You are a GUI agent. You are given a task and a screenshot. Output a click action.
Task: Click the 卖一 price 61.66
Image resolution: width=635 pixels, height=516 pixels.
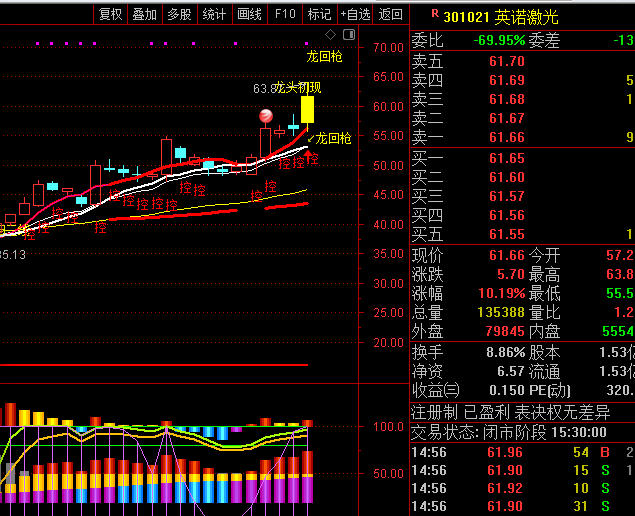tap(506, 137)
